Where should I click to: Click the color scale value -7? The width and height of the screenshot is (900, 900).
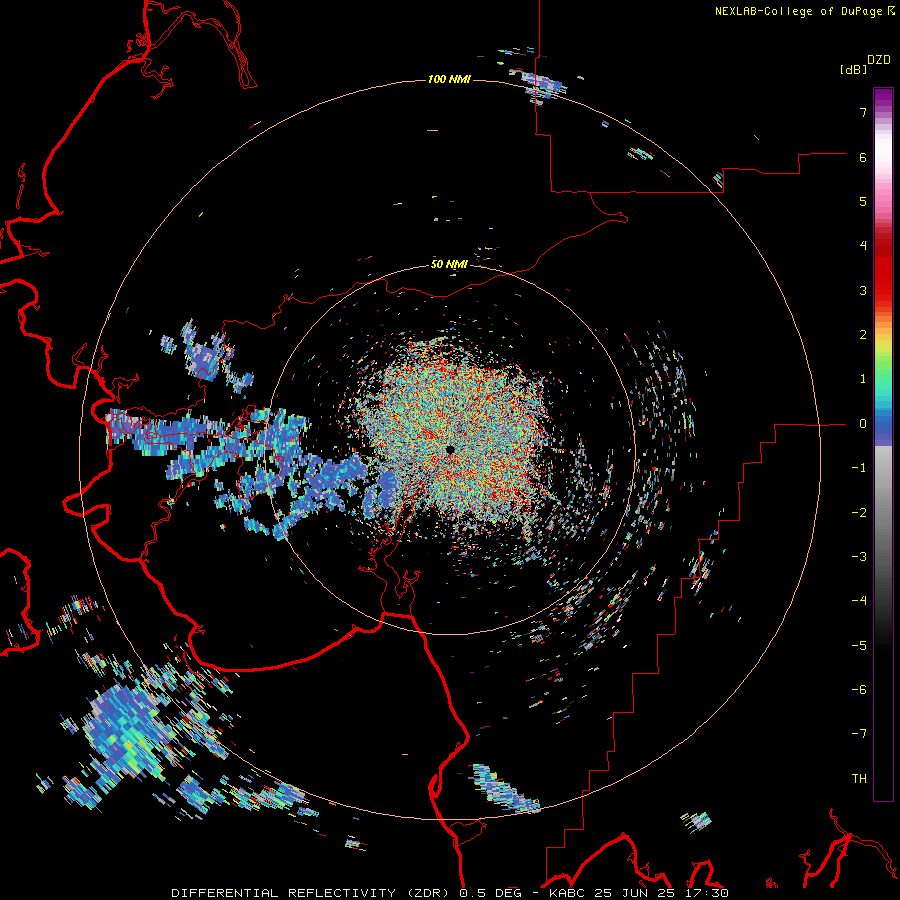[x=859, y=734]
